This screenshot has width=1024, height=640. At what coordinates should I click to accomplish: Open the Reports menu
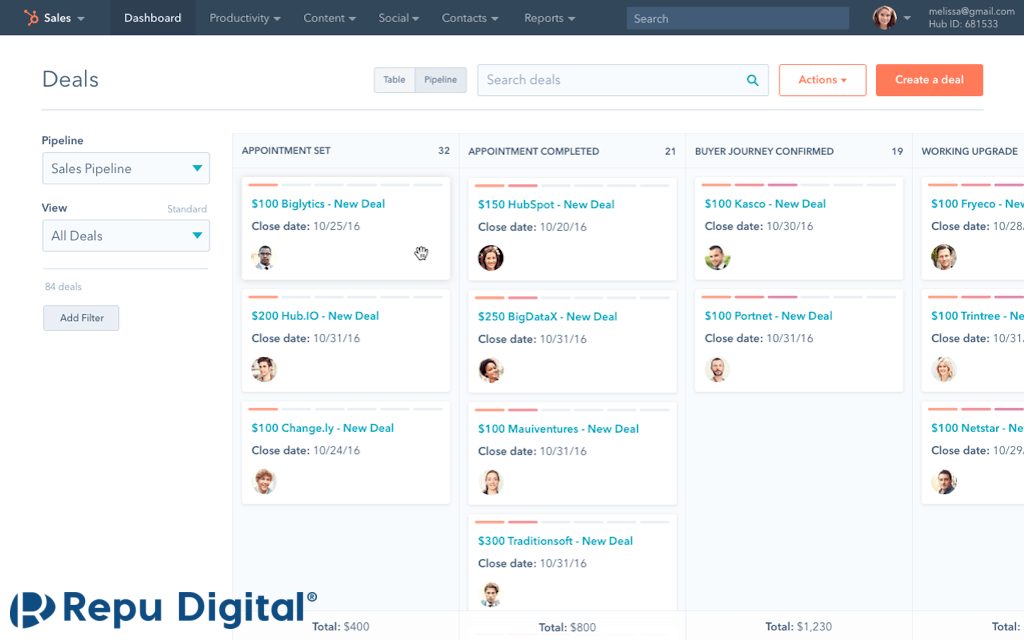550,18
